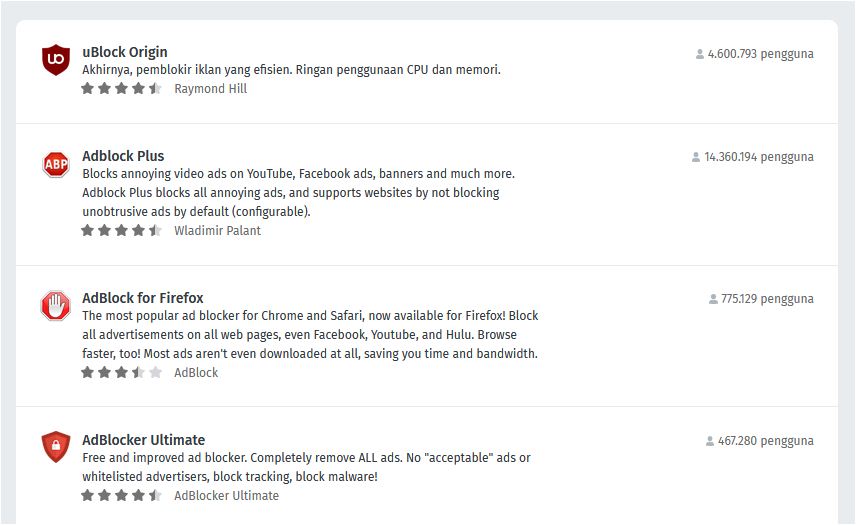Click author name Wladimir Palant
This screenshot has height=525, width=856.
[217, 231]
